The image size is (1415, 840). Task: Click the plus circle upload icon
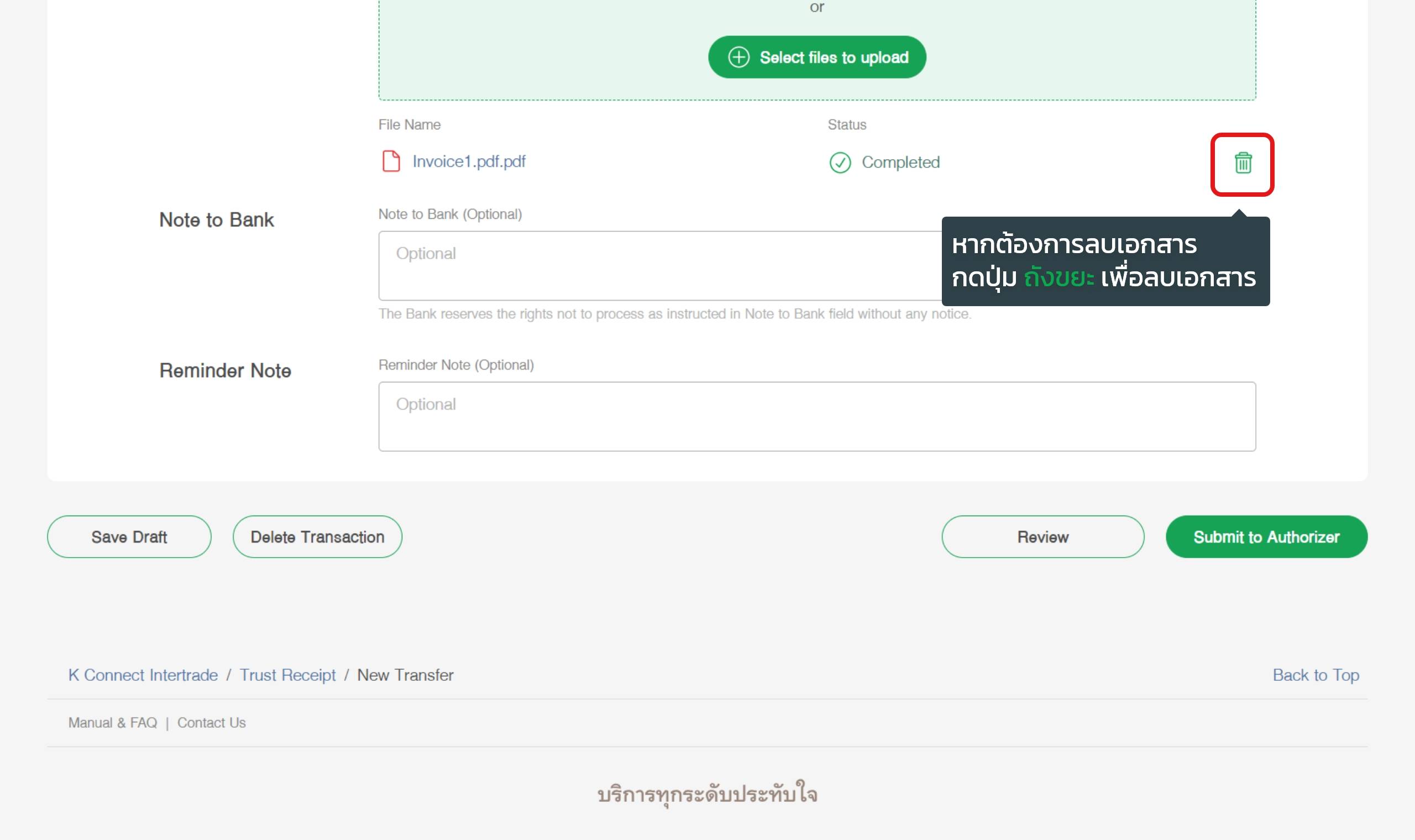coord(738,57)
